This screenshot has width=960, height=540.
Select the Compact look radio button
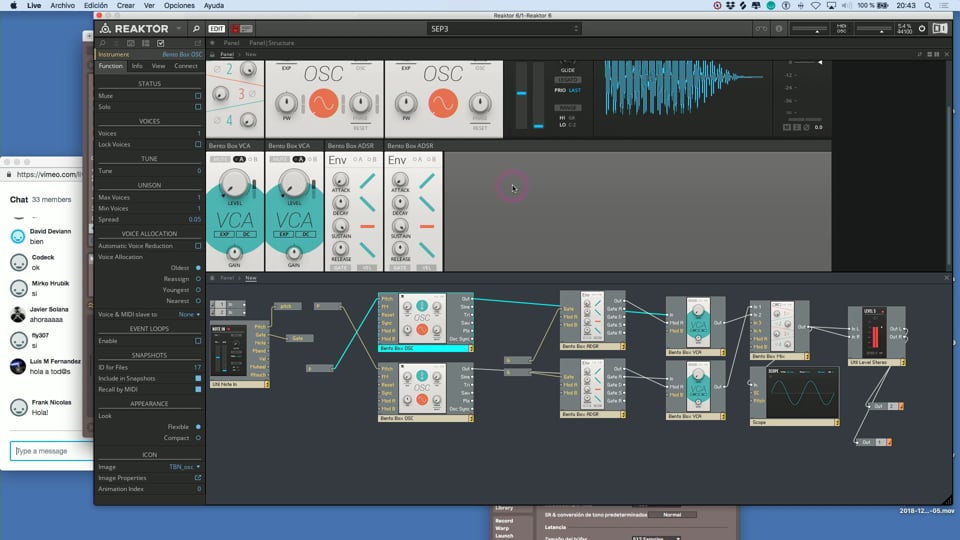point(198,438)
